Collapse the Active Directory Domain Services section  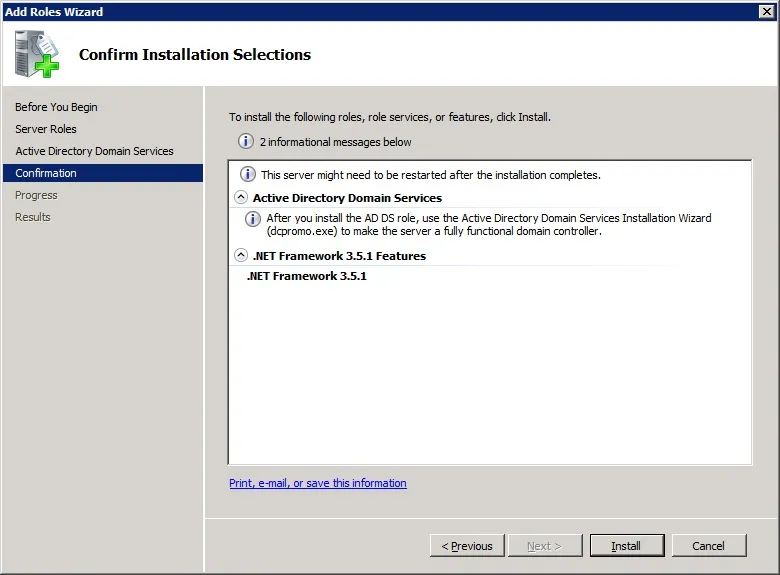pos(241,197)
